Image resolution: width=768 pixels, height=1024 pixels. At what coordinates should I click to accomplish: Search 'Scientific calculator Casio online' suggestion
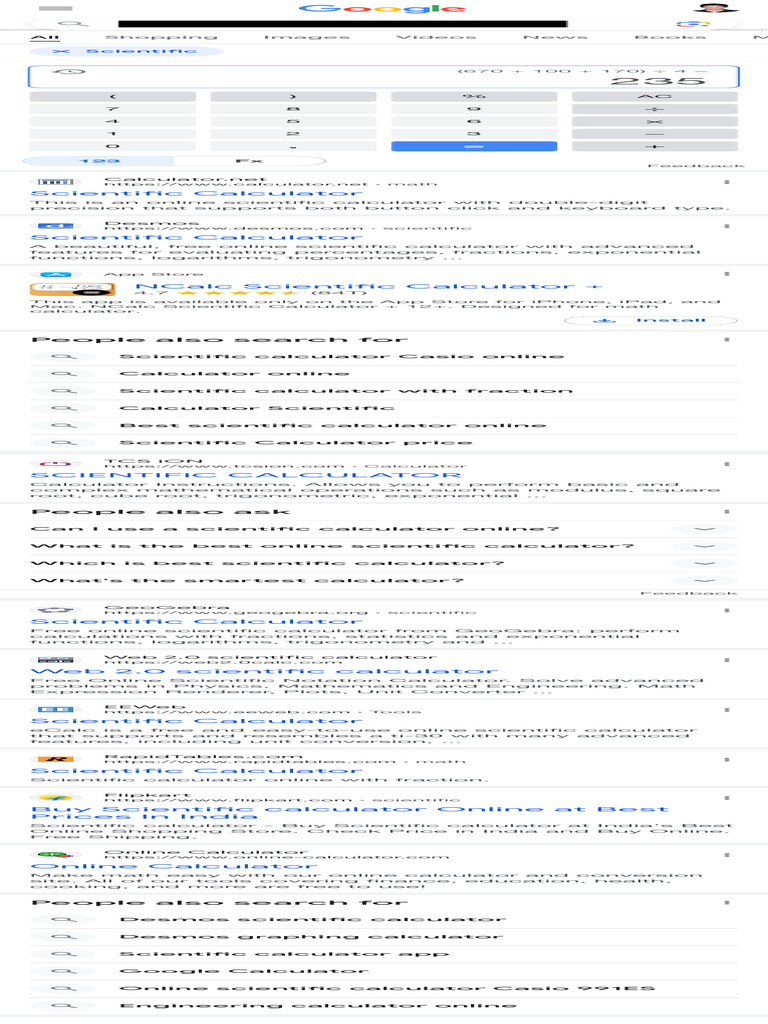click(384, 357)
